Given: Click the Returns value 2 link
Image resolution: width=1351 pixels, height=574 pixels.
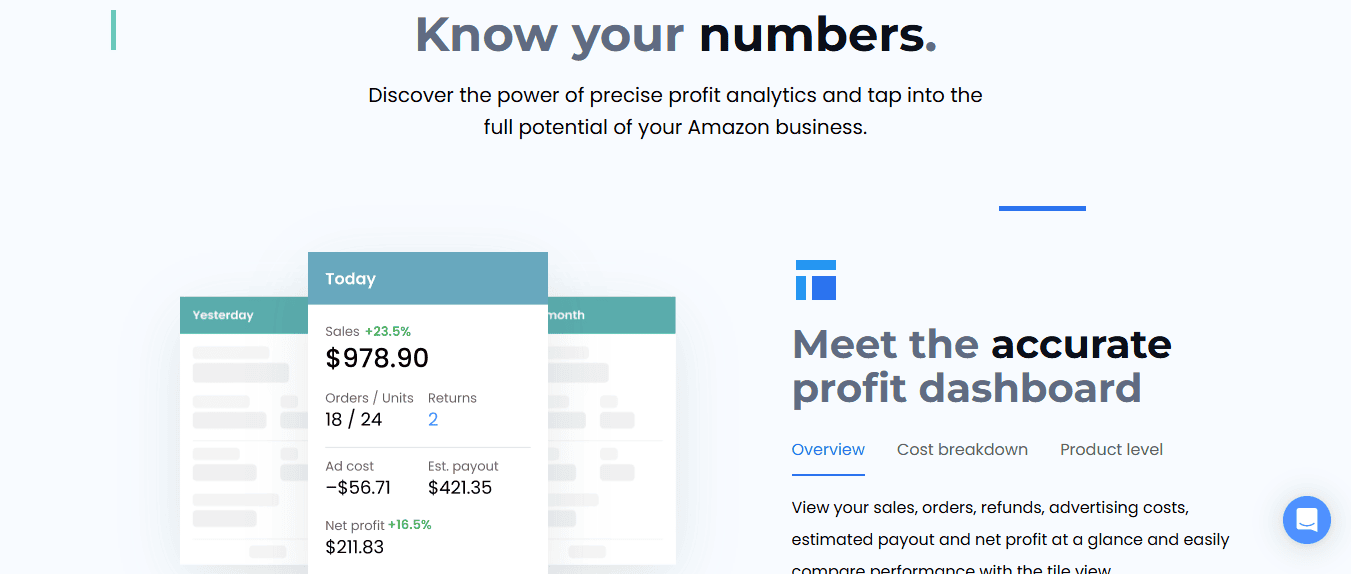Looking at the screenshot, I should pos(433,419).
